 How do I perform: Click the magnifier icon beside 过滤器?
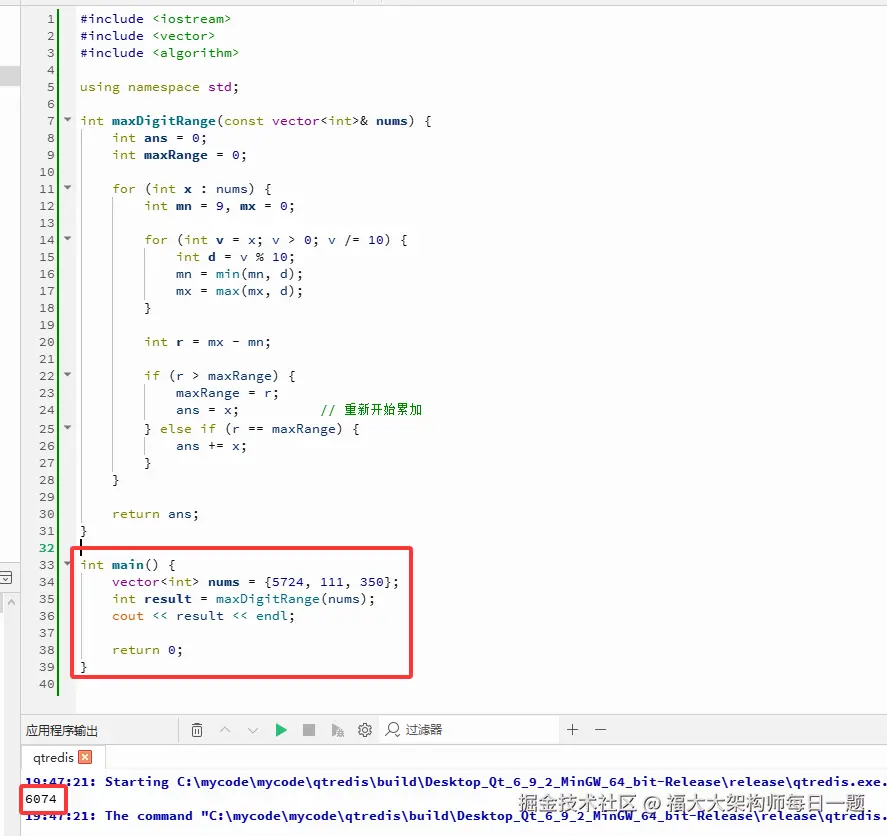pyautogui.click(x=393, y=730)
